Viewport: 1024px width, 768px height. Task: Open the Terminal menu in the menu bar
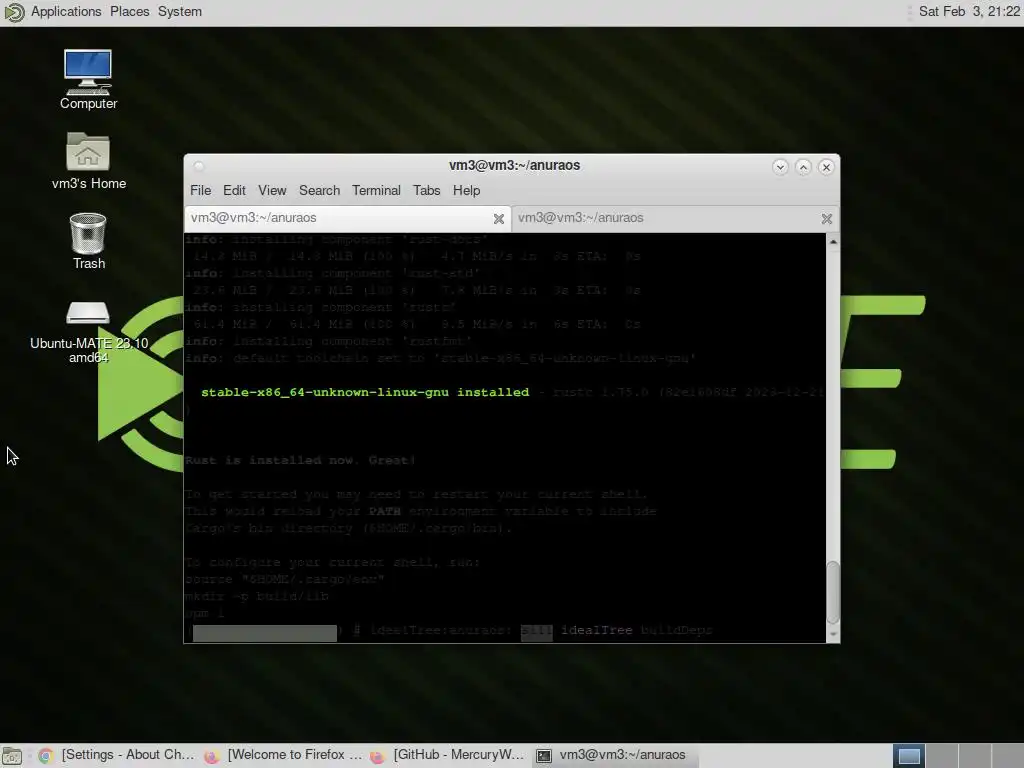coord(376,190)
